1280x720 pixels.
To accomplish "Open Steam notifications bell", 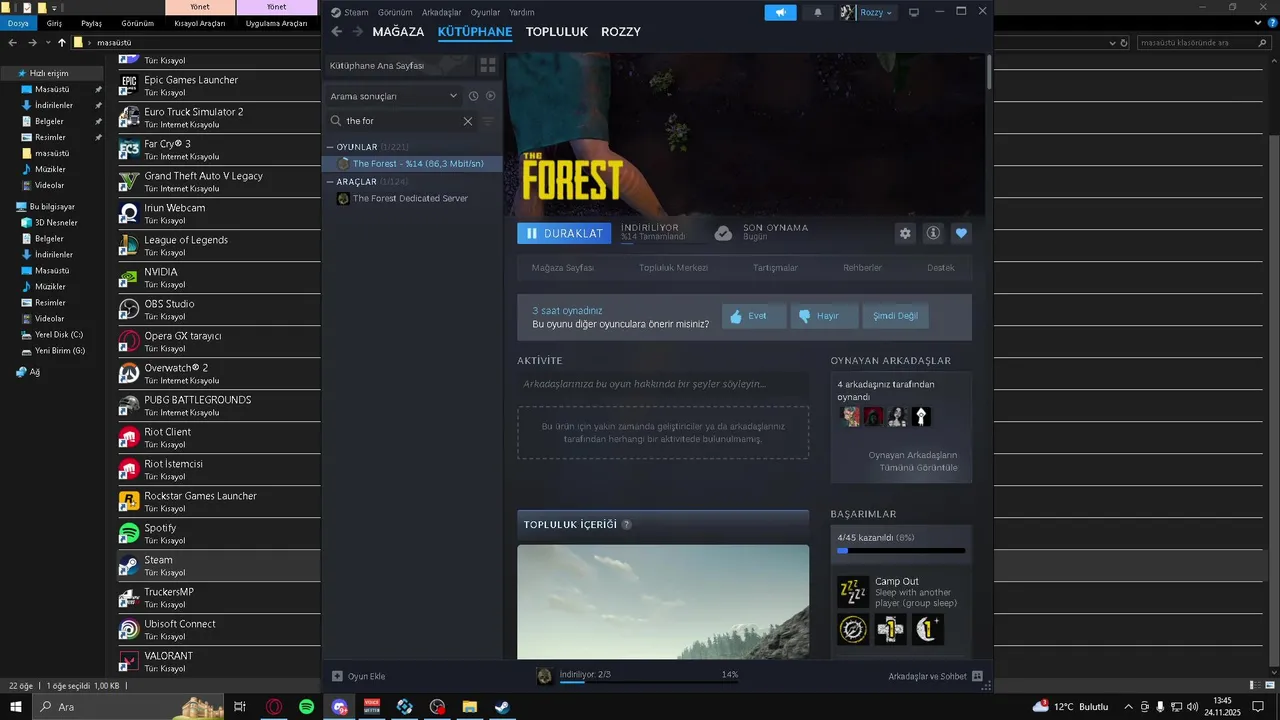I will [x=818, y=12].
